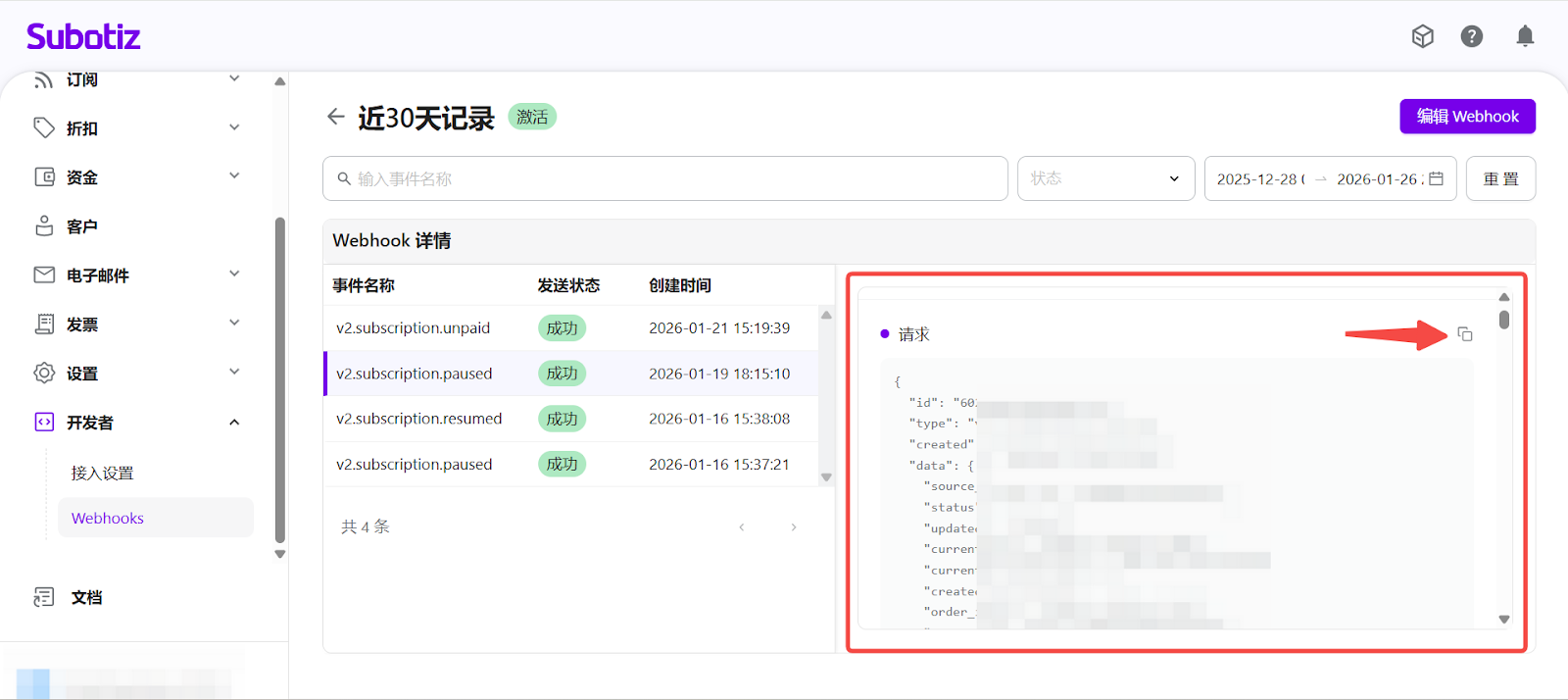
Task: Click the back arrow beside 近30天记录
Action: coord(335,117)
